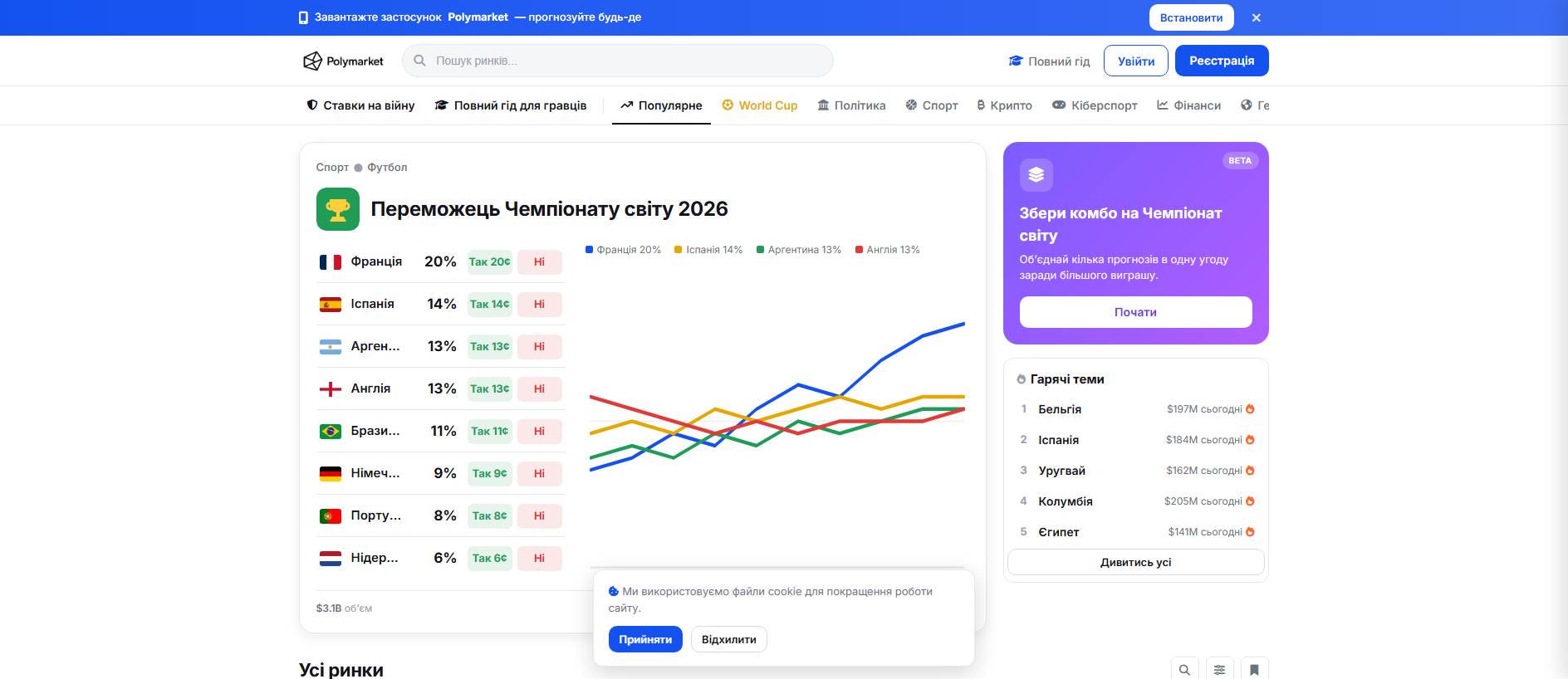This screenshot has height=679, width=1568.
Task: Switch to the Спорт tab
Action: (932, 105)
